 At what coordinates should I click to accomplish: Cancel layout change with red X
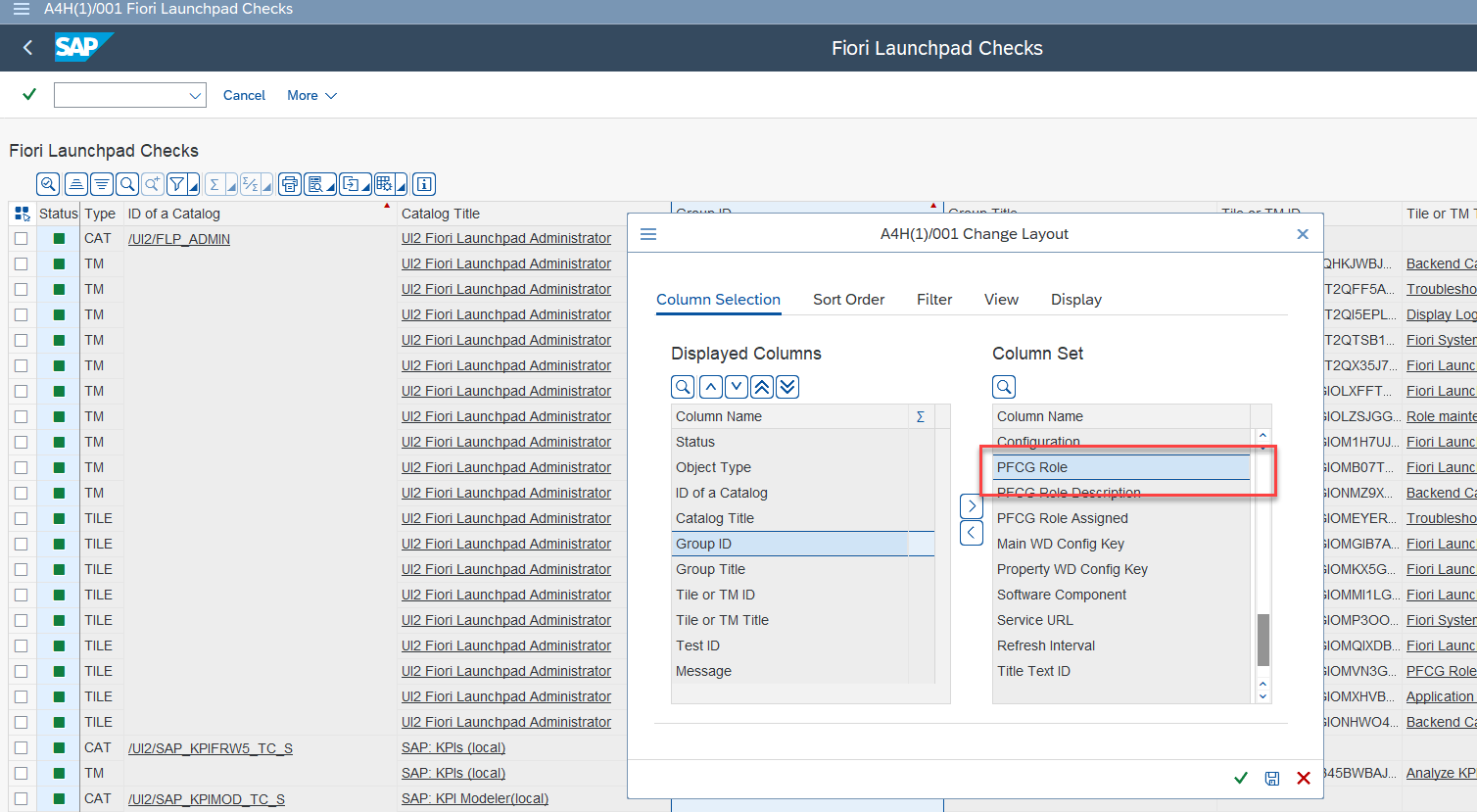pyautogui.click(x=1304, y=778)
